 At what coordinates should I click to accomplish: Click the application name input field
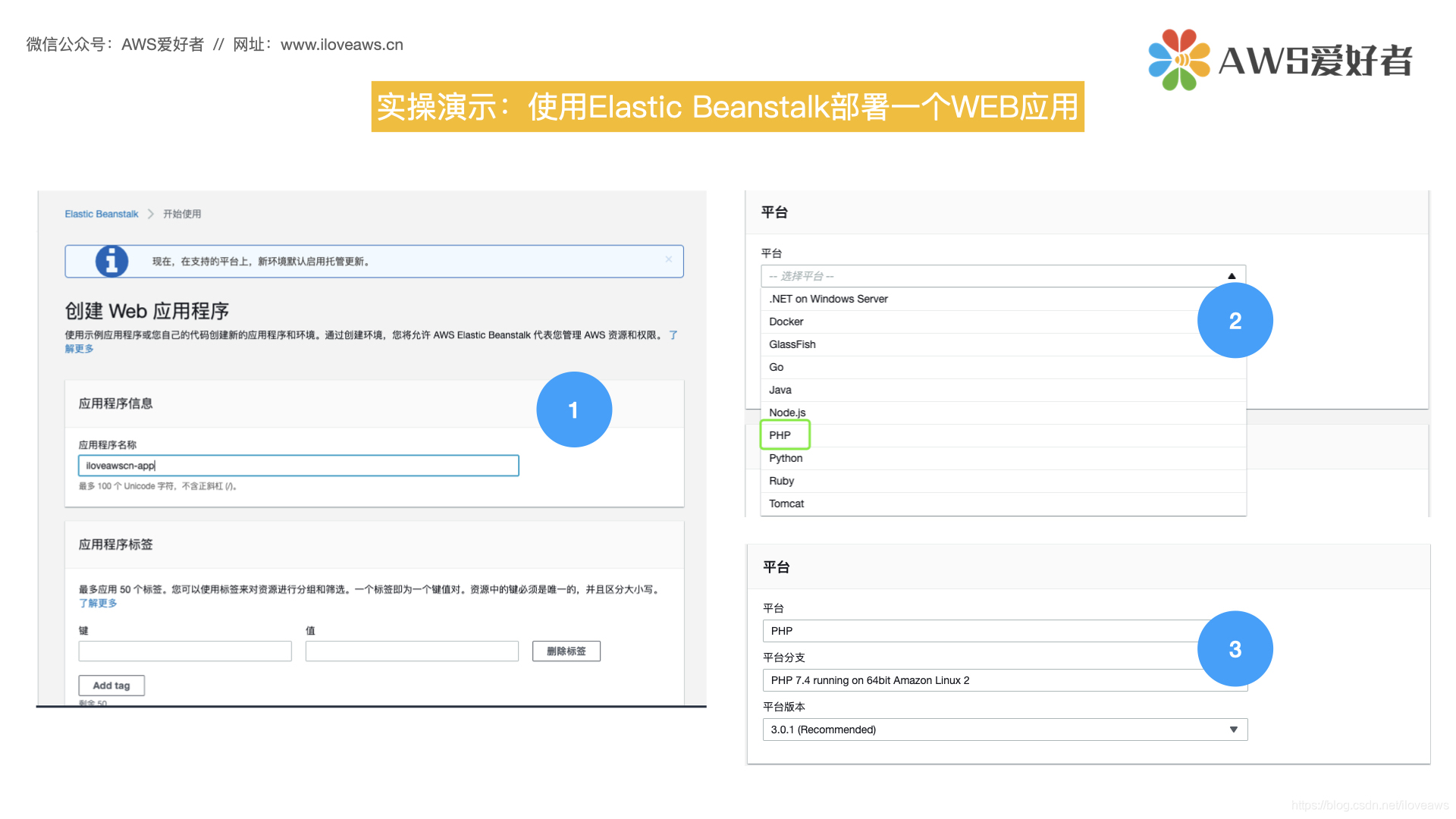298,466
